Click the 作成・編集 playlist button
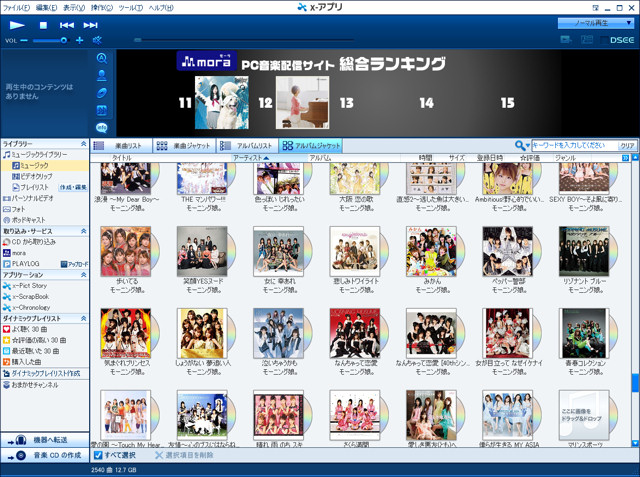This screenshot has height=477, width=640. point(73,187)
